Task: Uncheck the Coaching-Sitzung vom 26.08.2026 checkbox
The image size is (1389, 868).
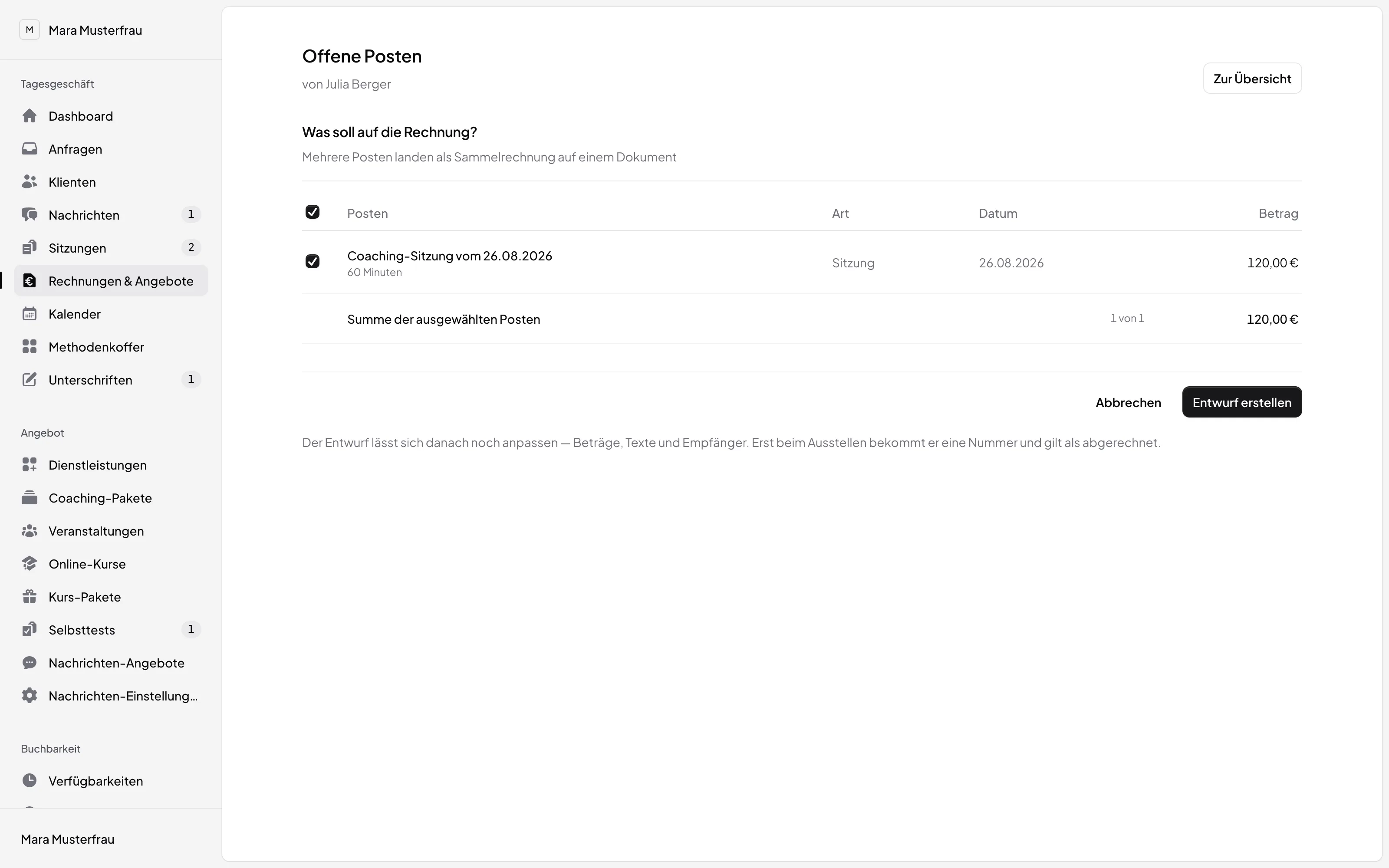Action: coord(312,262)
